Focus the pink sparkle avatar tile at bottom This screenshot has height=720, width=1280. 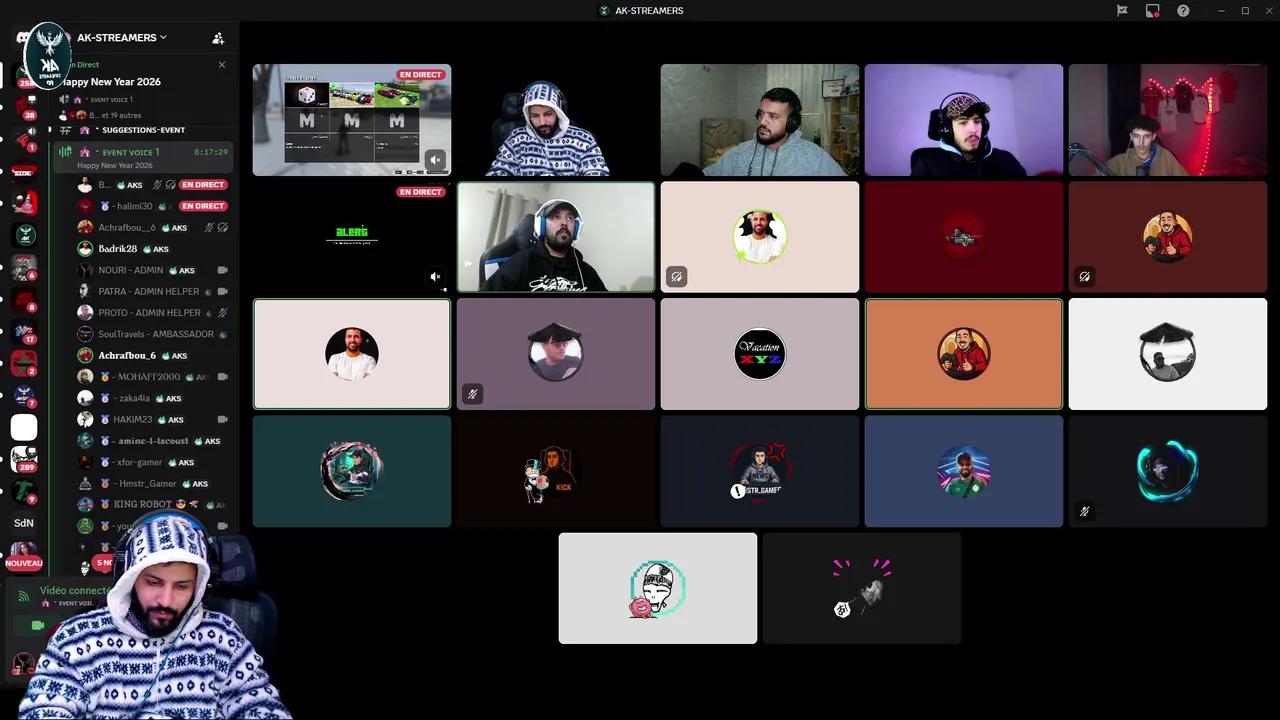pyautogui.click(x=862, y=588)
